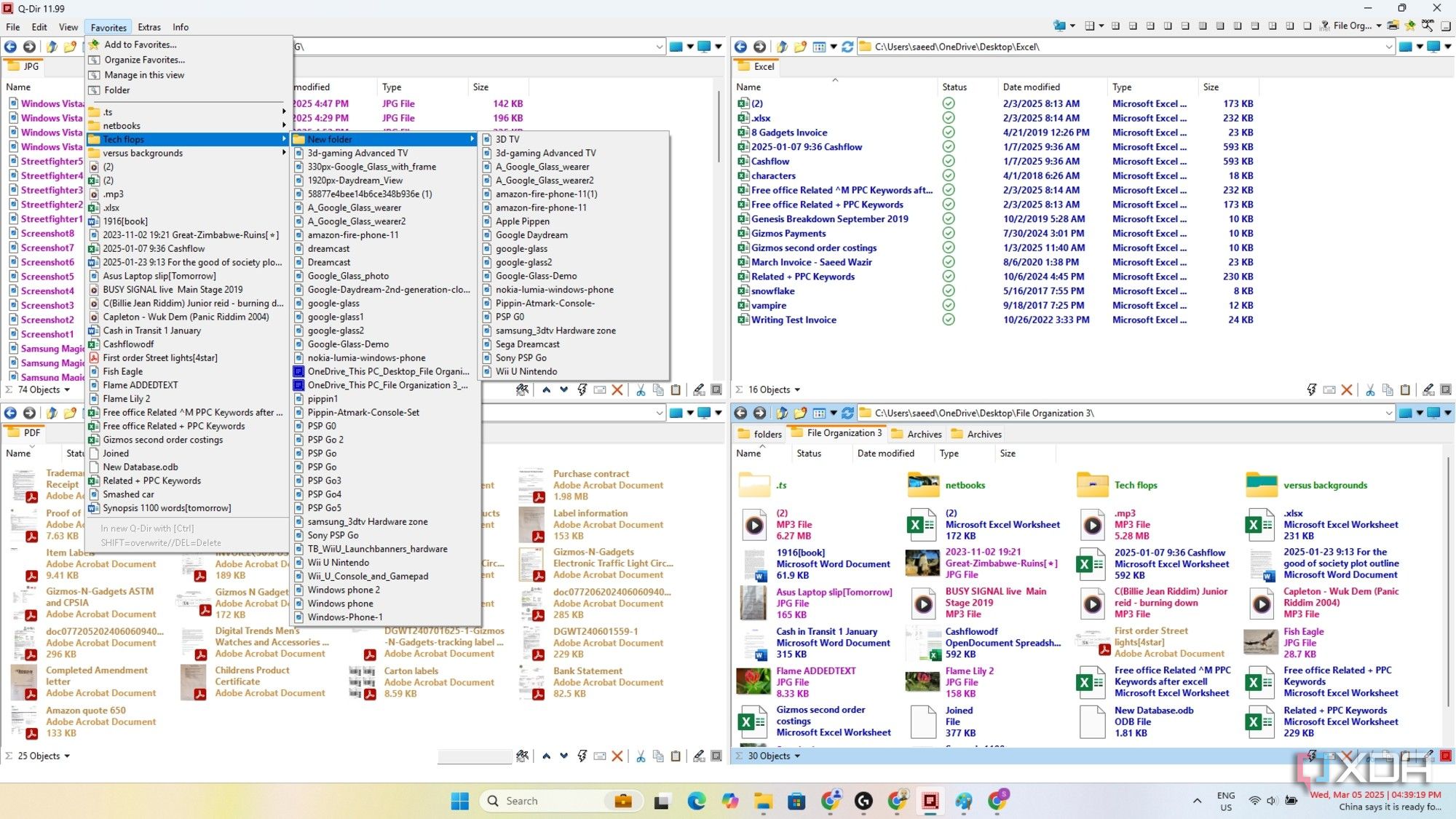
Task: Select Cashflow file in Excel pane
Action: (x=769, y=162)
